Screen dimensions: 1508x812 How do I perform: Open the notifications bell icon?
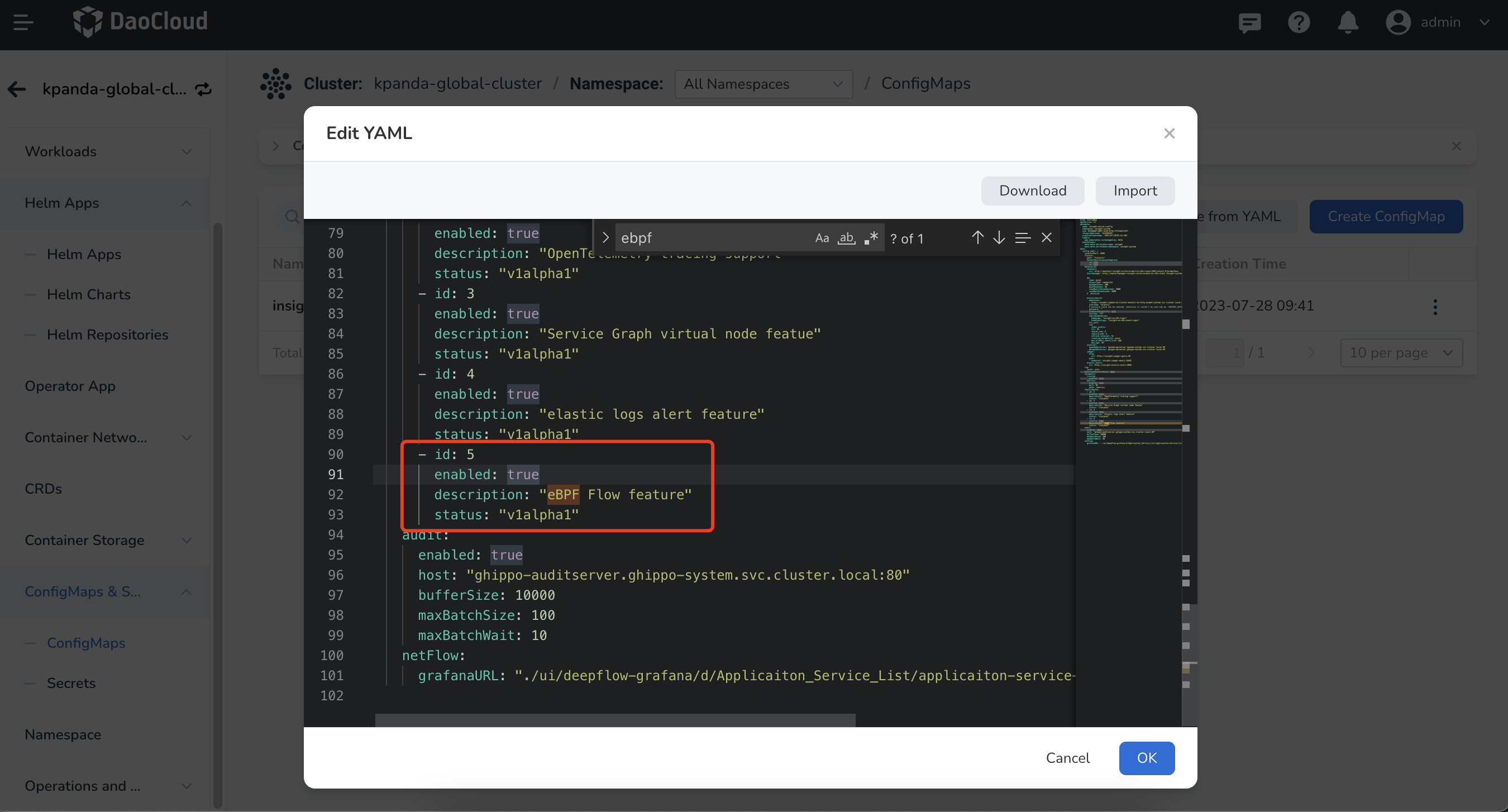pos(1348,22)
